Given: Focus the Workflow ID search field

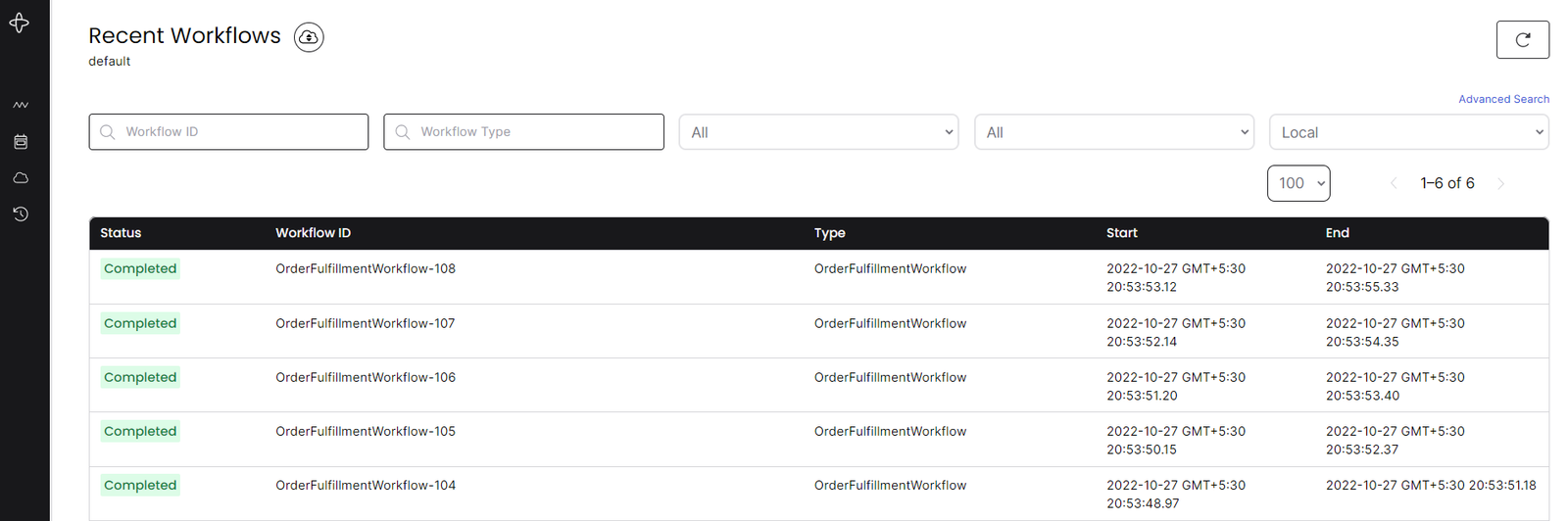Looking at the screenshot, I should pos(228,132).
